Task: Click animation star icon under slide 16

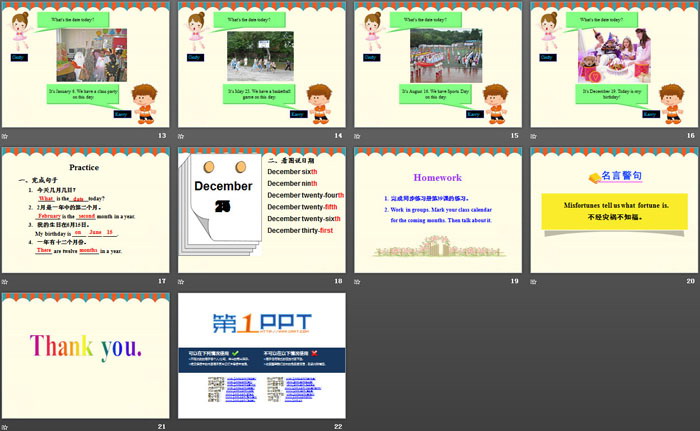Action: point(534,136)
